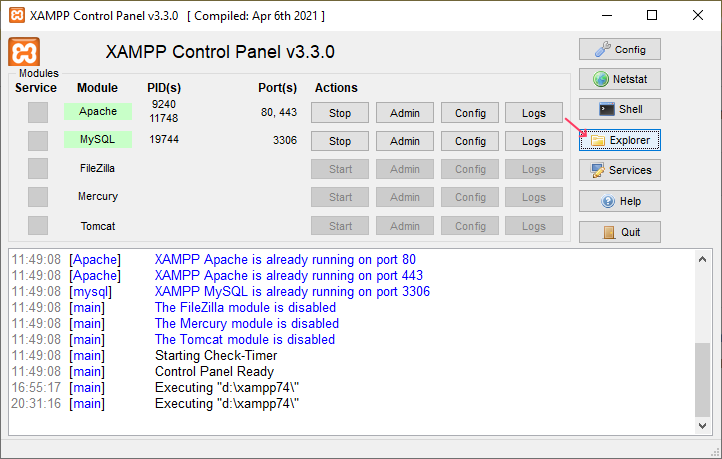Click log line Mercury module is disabled
The image size is (722, 459).
(247, 324)
